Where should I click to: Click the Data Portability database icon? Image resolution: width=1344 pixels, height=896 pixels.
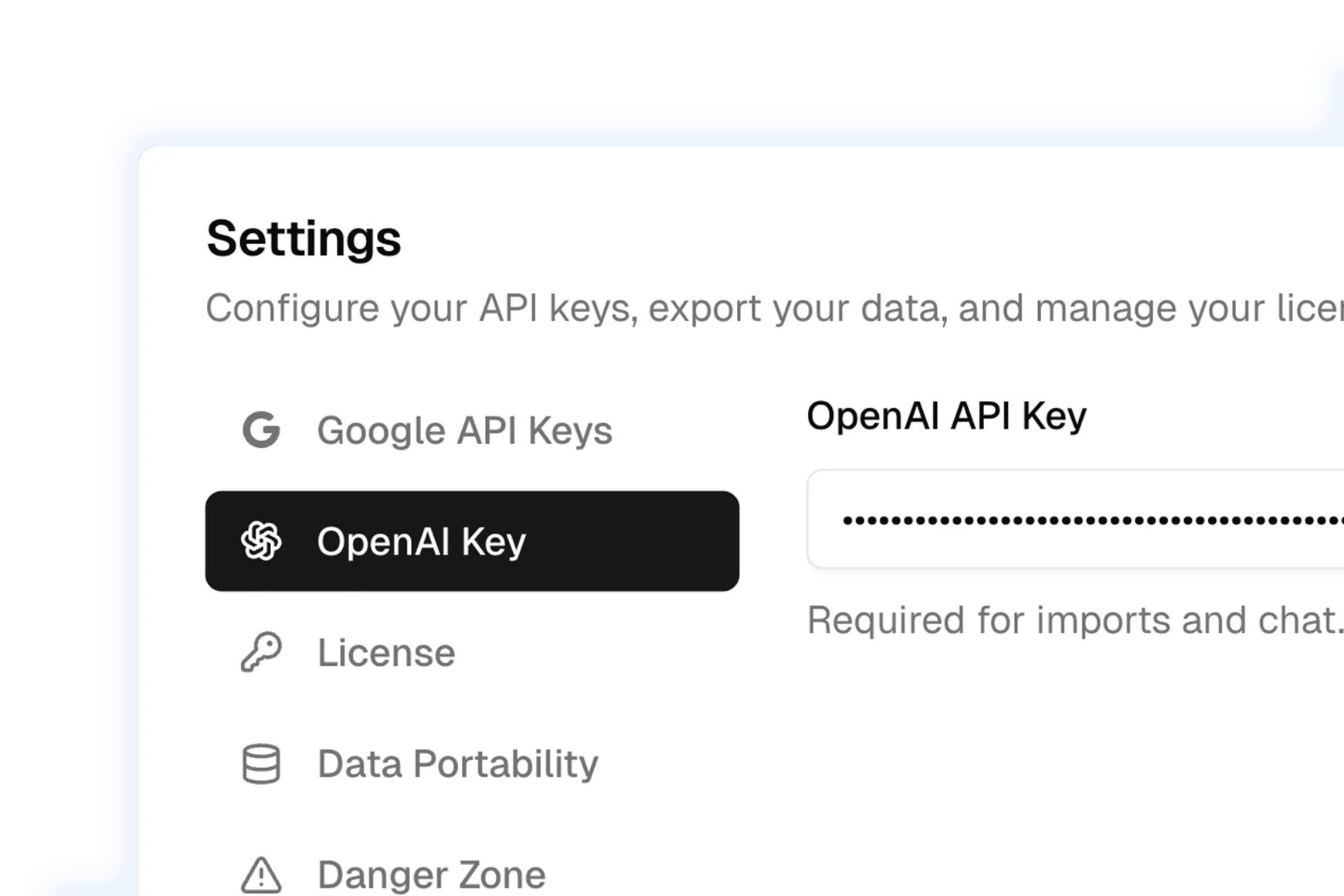(261, 764)
